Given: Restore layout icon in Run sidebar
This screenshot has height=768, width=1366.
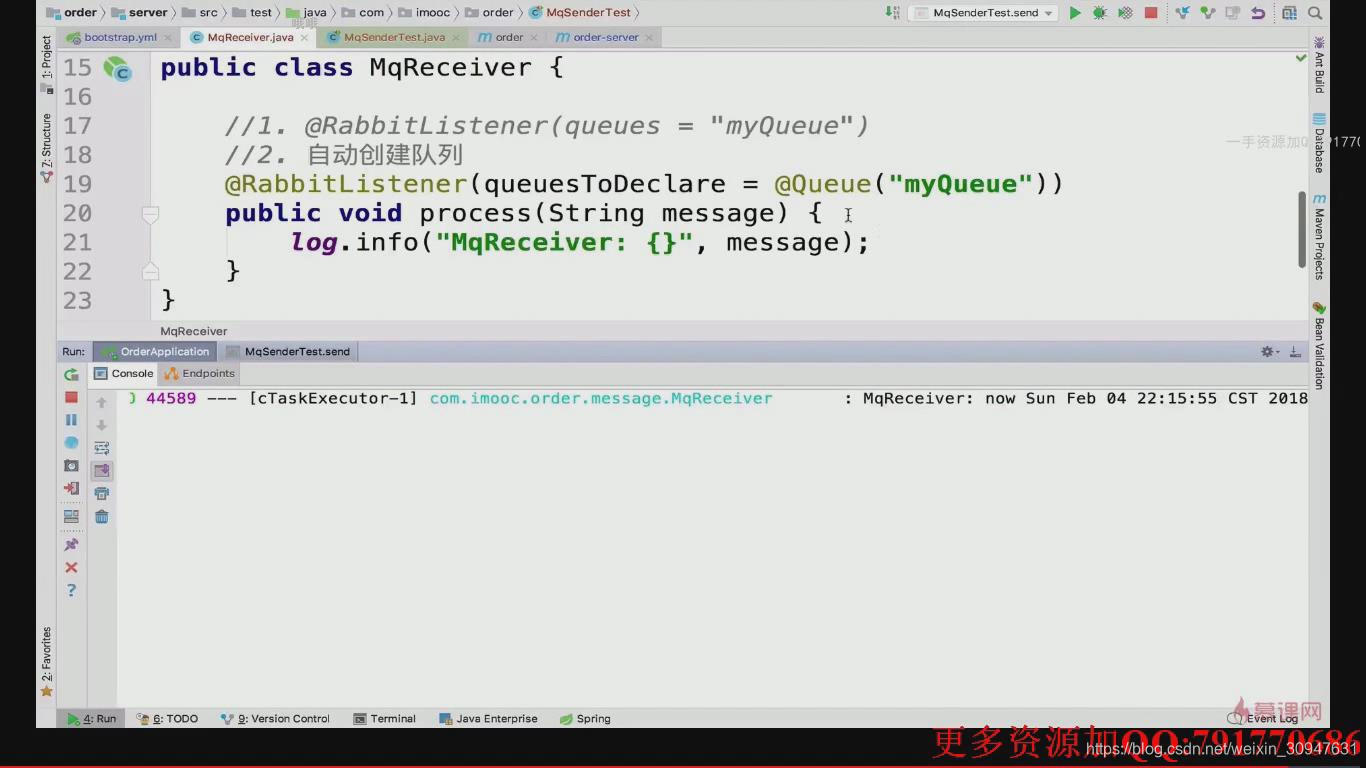Looking at the screenshot, I should point(71,517).
